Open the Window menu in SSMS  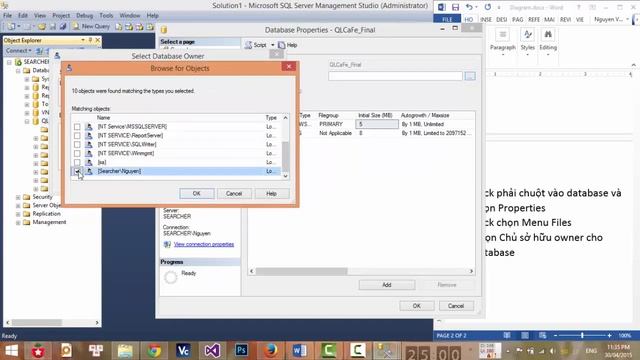pyautogui.click(x=130, y=16)
